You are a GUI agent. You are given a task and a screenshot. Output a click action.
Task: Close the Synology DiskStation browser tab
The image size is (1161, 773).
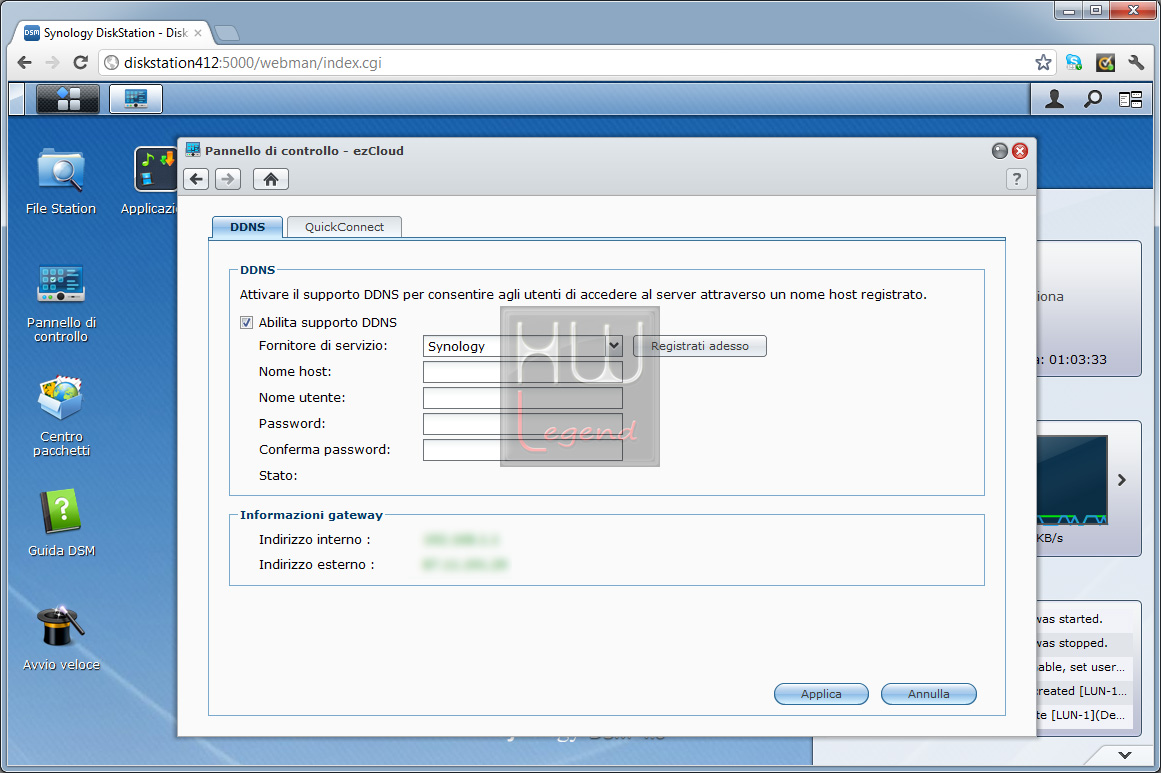(198, 33)
